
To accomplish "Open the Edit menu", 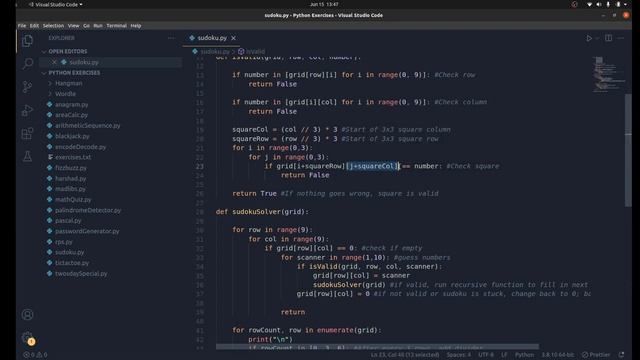I will point(34,26).
